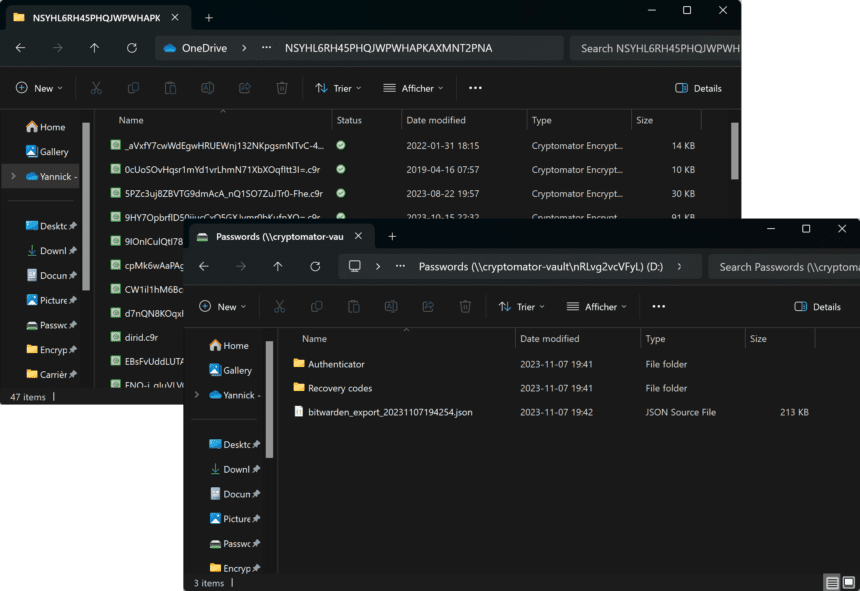Expand Yannick OneDrive node in OneDrive sidebar
Image resolution: width=860 pixels, height=591 pixels.
[x=13, y=176]
